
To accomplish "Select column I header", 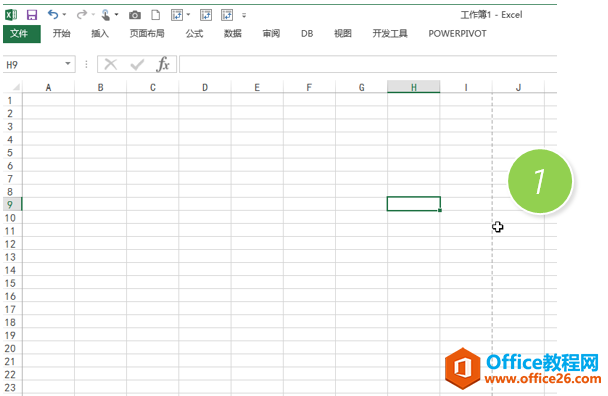I will pyautogui.click(x=466, y=87).
